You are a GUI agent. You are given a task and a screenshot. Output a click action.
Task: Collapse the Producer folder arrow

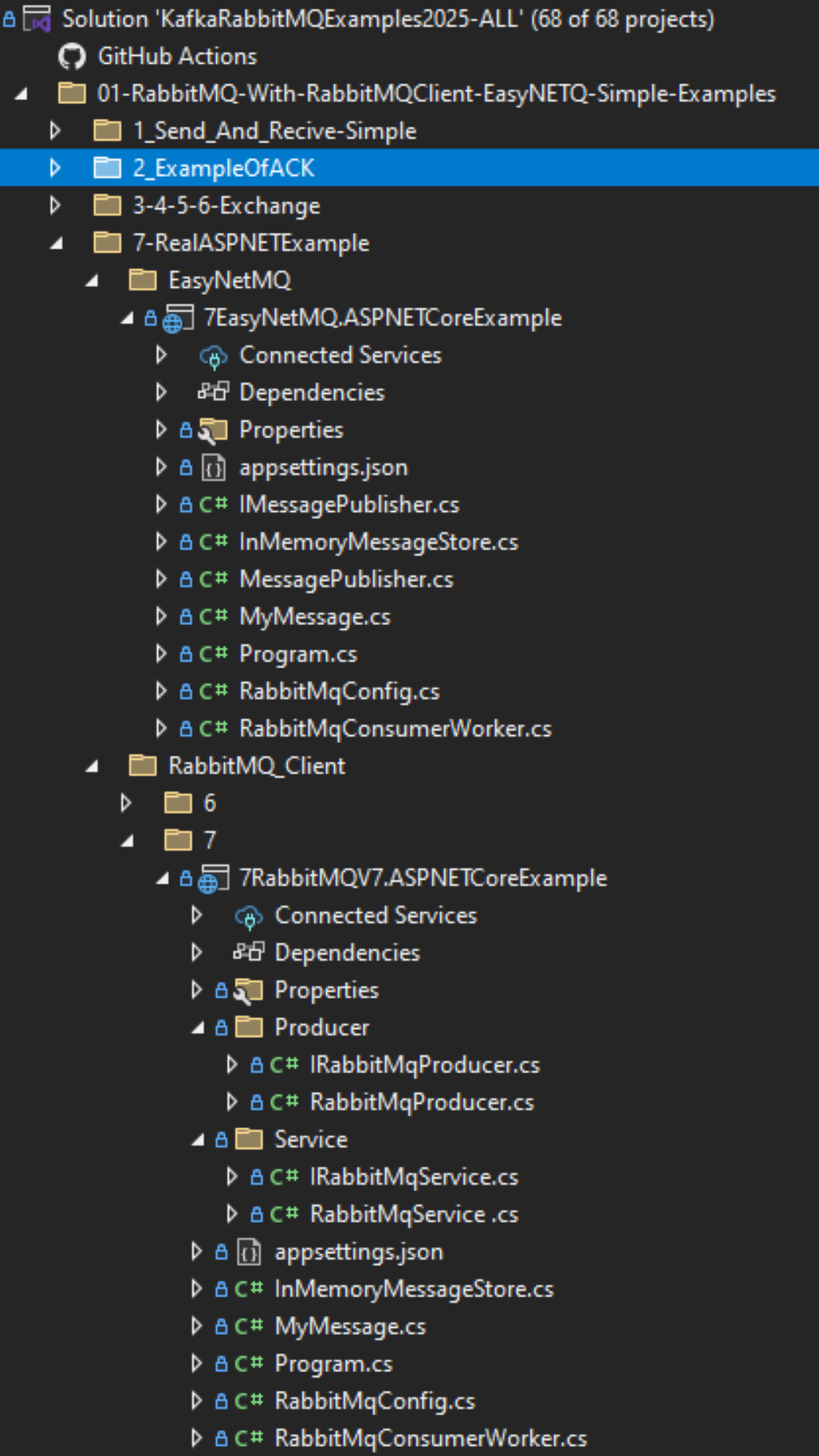pos(198,1028)
